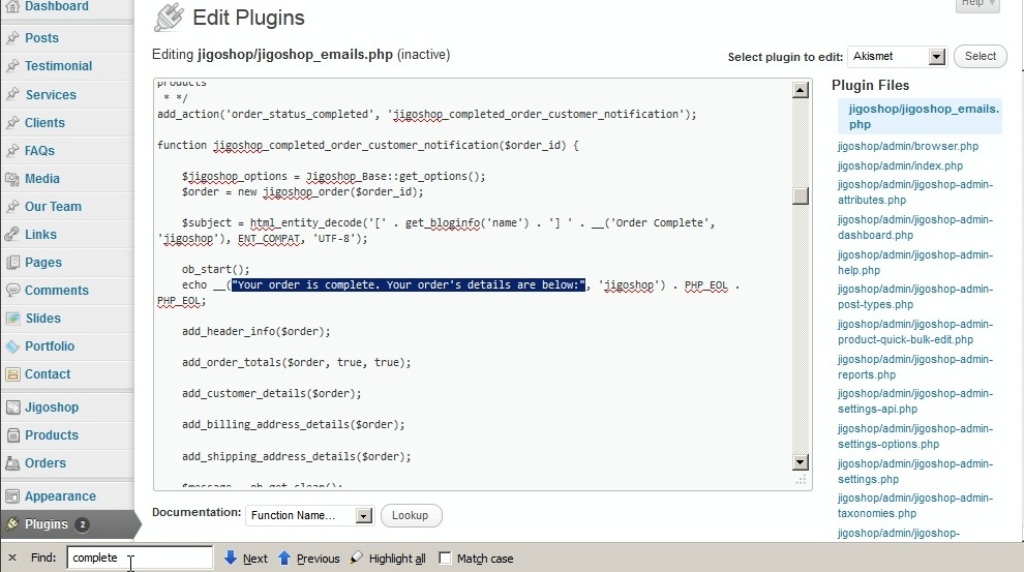Open the Jigoshop menu item
Screen dimensions: 1024x572
(x=51, y=408)
